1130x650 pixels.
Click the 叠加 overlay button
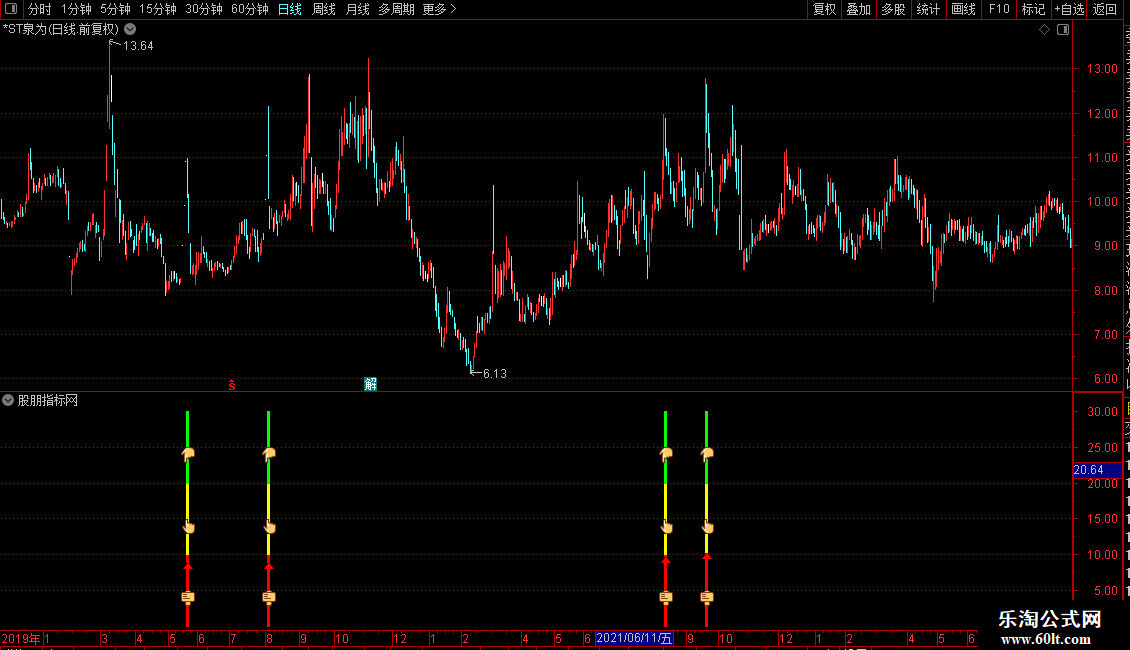pyautogui.click(x=858, y=9)
